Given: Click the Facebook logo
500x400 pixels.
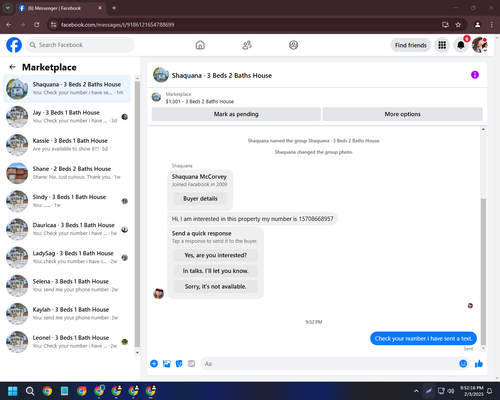Looking at the screenshot, I should [14, 45].
